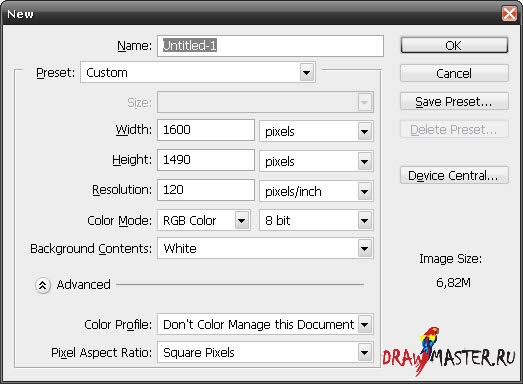Viewport: 523px width, 384px height.
Task: Click the Name label
Action: tap(134, 46)
